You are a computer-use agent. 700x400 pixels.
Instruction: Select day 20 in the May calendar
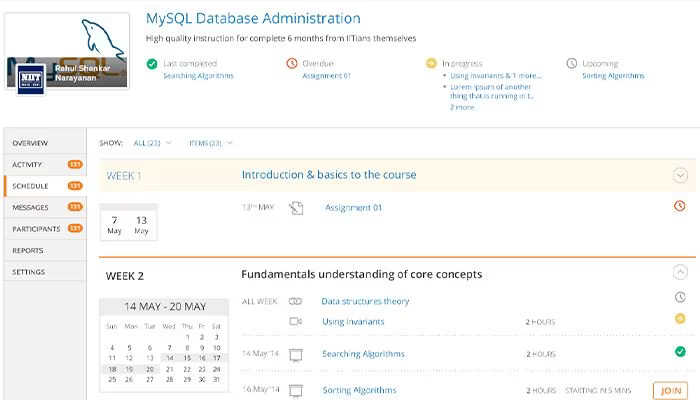pyautogui.click(x=150, y=369)
